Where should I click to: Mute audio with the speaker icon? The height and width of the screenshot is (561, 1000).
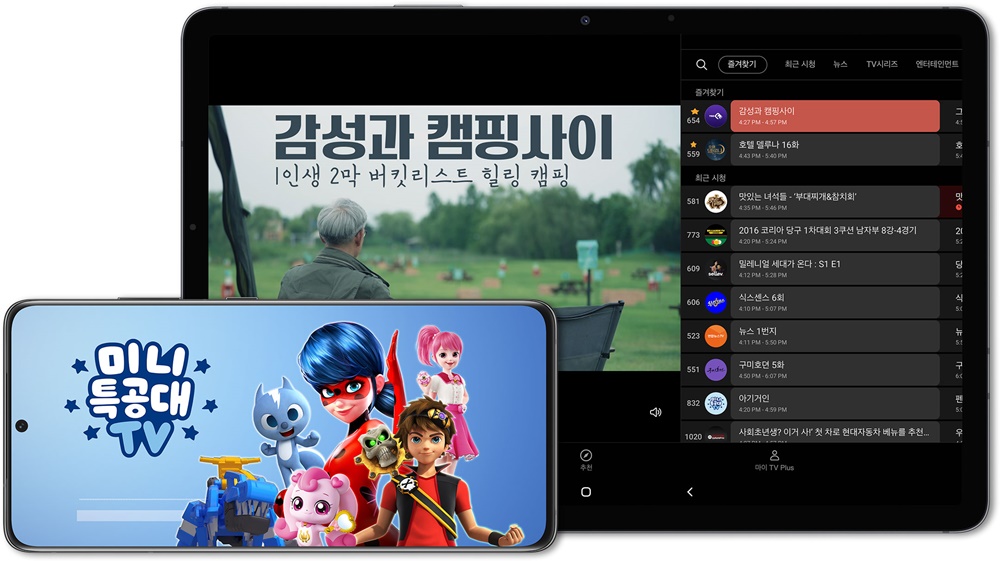tap(655, 412)
